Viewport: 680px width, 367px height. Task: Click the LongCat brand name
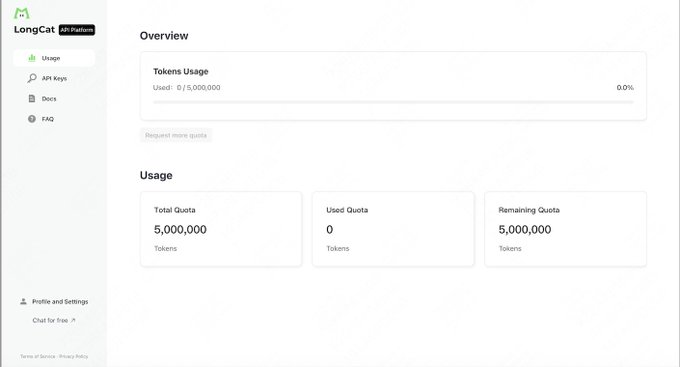tap(34, 29)
